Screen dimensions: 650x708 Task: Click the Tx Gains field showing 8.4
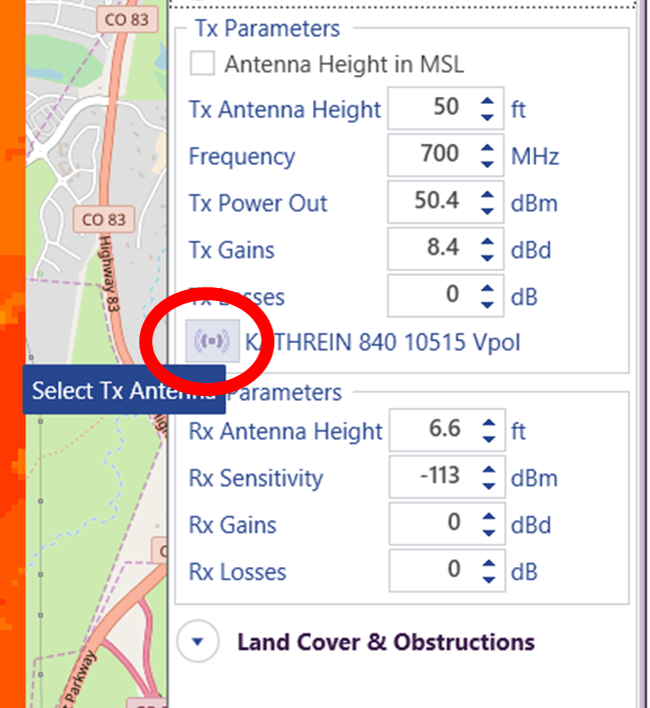pyautogui.click(x=432, y=250)
